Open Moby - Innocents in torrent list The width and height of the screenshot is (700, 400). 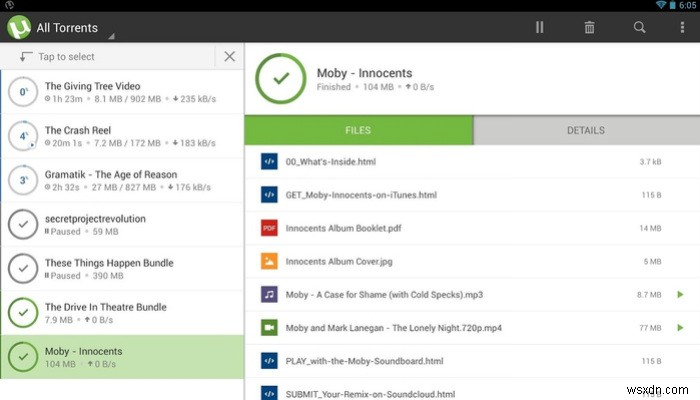122,357
